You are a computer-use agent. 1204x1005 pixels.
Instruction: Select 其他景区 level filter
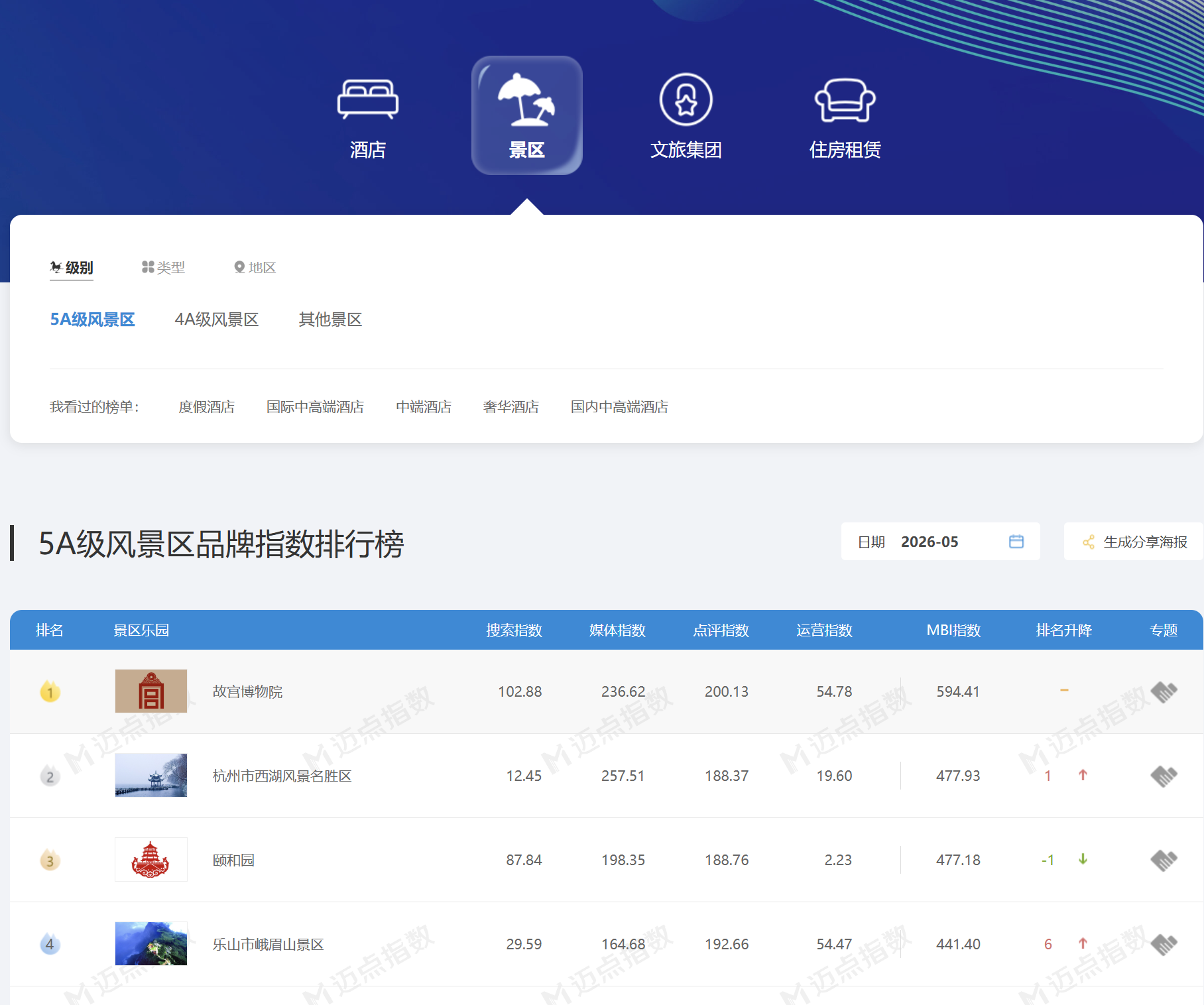tap(330, 320)
